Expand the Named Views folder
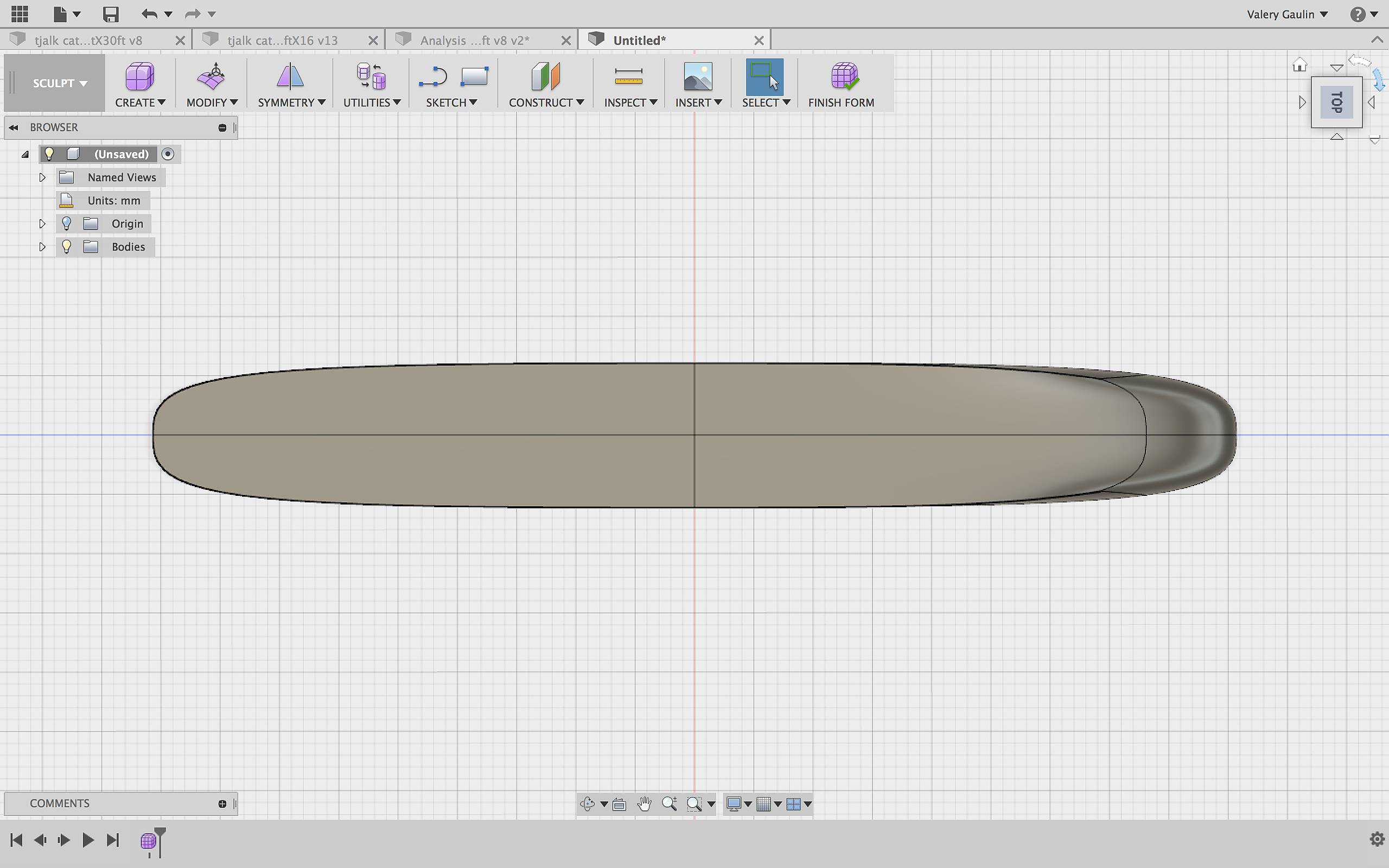This screenshot has height=868, width=1389. pyautogui.click(x=42, y=177)
